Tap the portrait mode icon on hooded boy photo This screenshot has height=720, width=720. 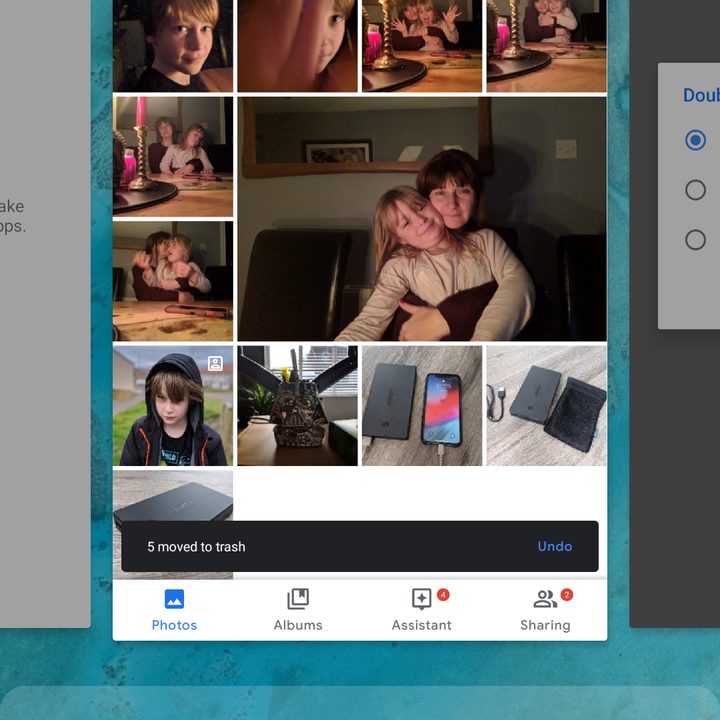point(215,363)
